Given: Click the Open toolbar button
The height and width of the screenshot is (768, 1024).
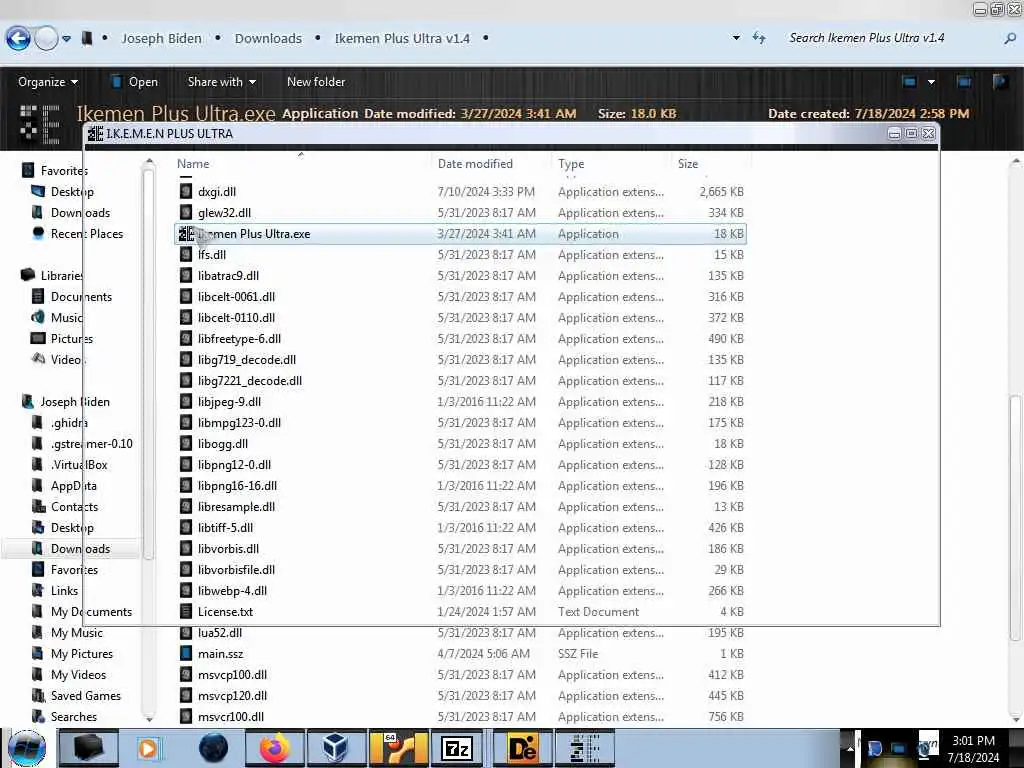Looking at the screenshot, I should tap(135, 82).
